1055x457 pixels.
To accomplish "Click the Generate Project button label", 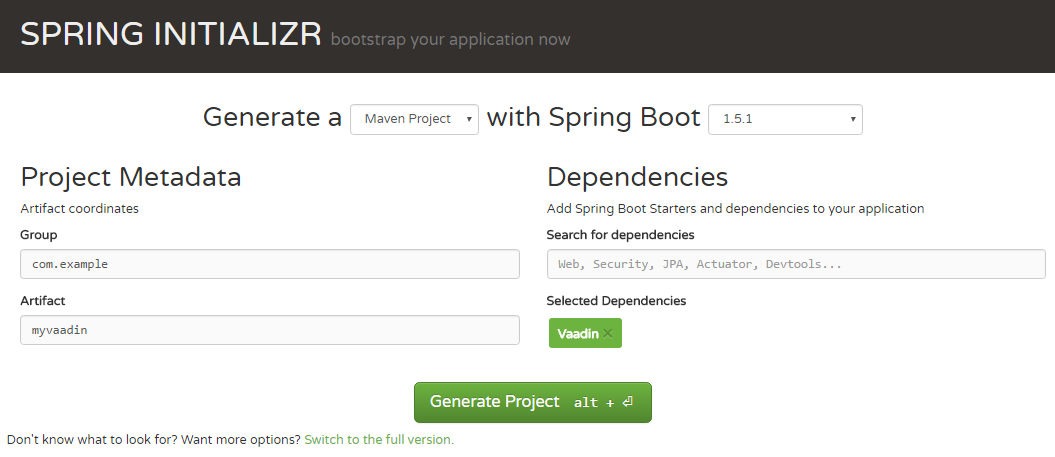I will pos(495,402).
